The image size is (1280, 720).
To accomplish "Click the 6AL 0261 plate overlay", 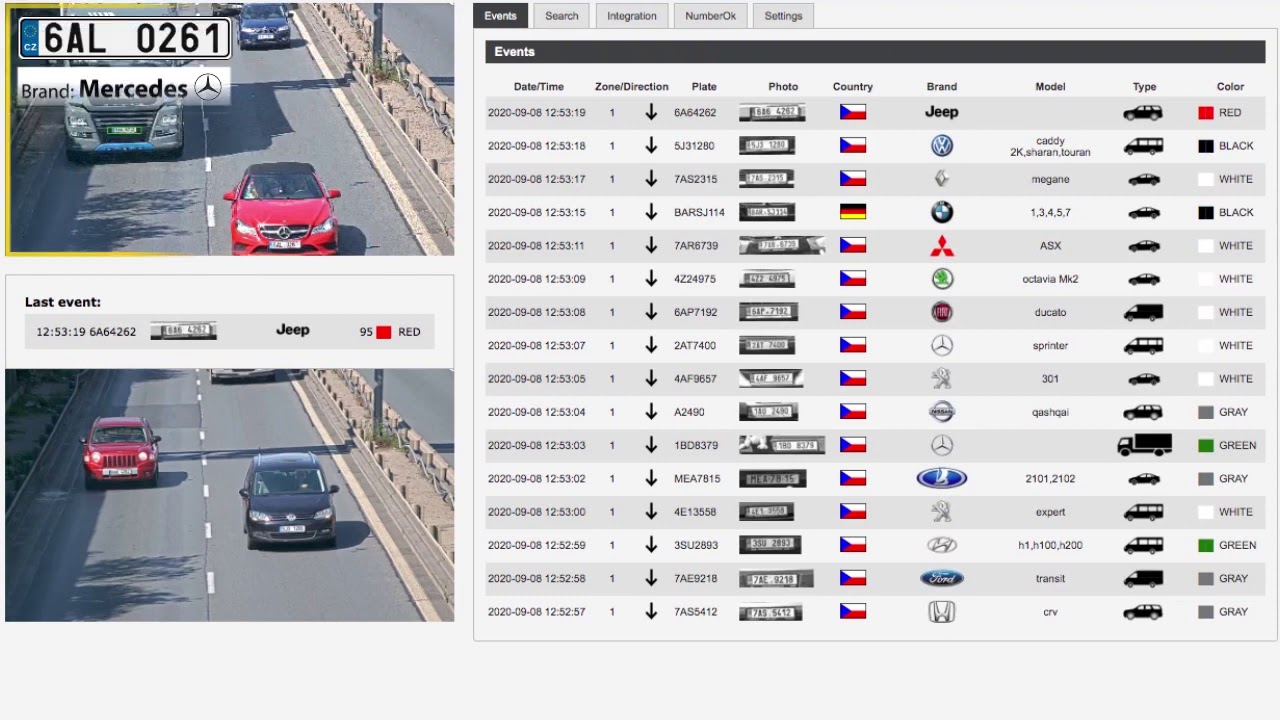I will tap(125, 38).
